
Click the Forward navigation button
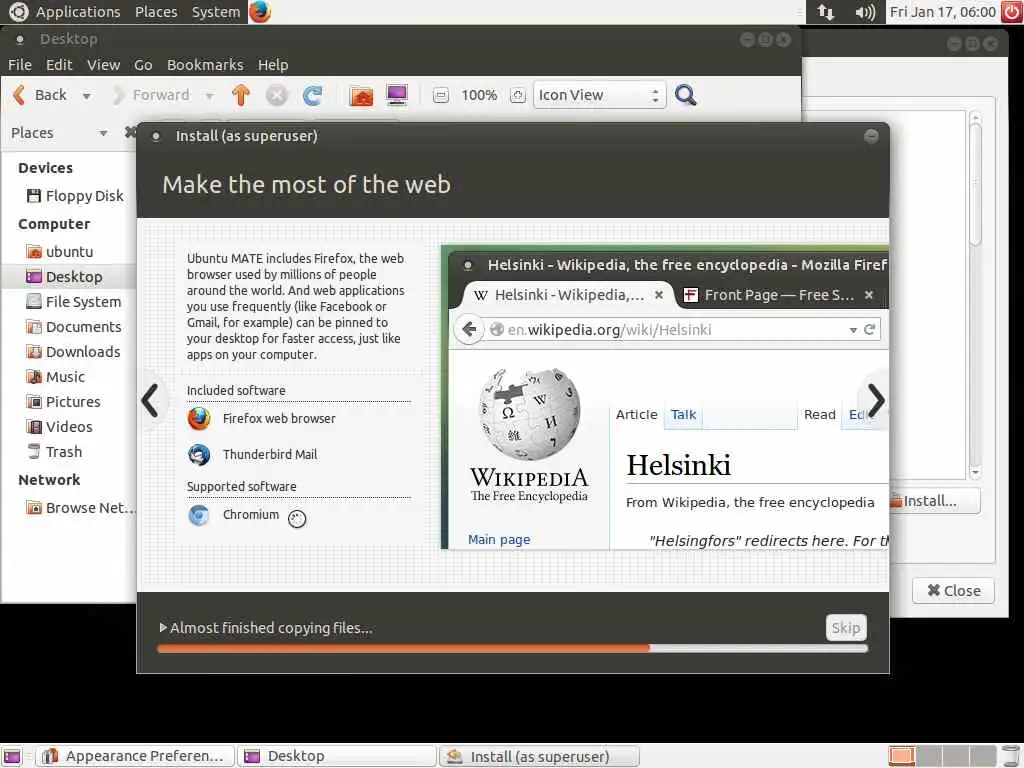(x=152, y=95)
